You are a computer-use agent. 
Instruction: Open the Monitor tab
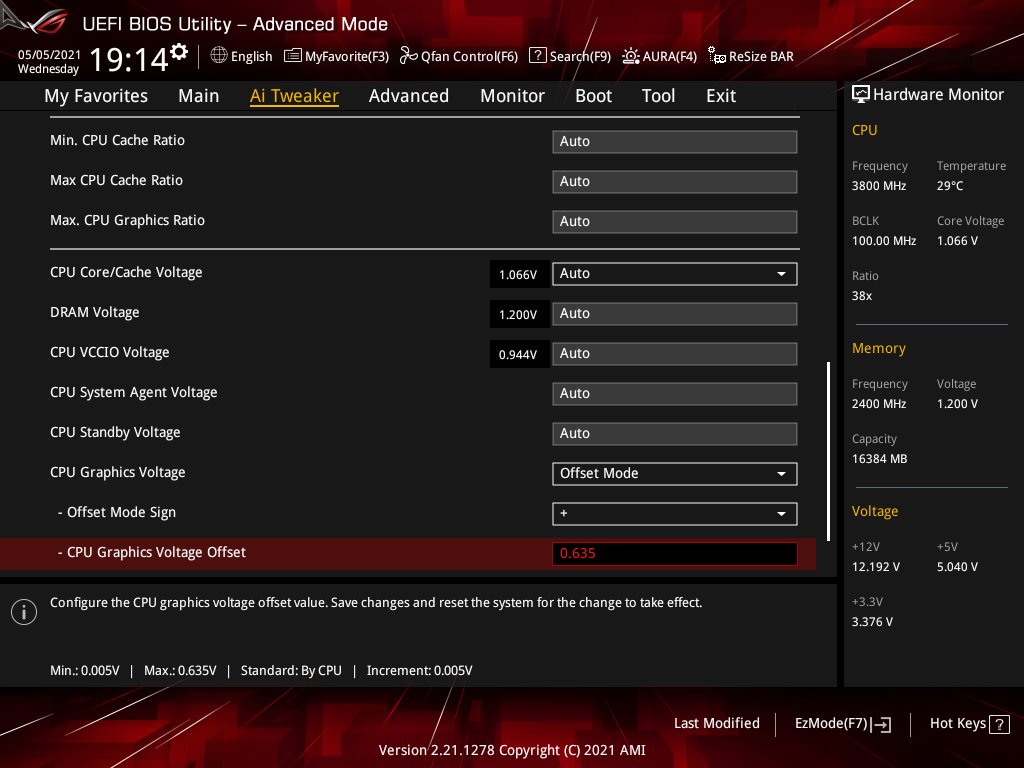point(512,96)
